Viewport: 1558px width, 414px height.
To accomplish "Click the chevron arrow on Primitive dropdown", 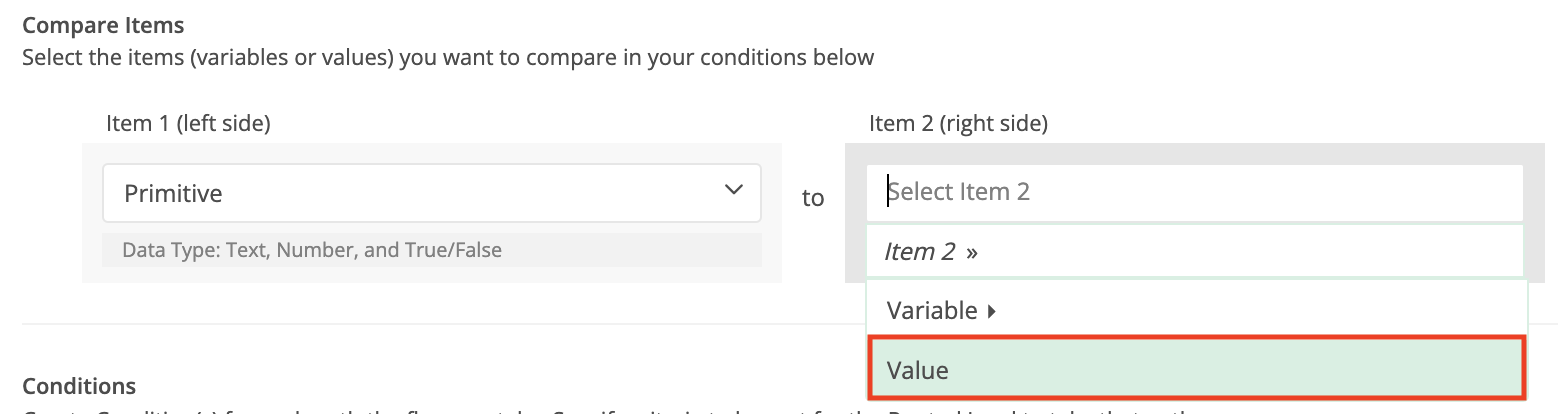I will tap(733, 190).
